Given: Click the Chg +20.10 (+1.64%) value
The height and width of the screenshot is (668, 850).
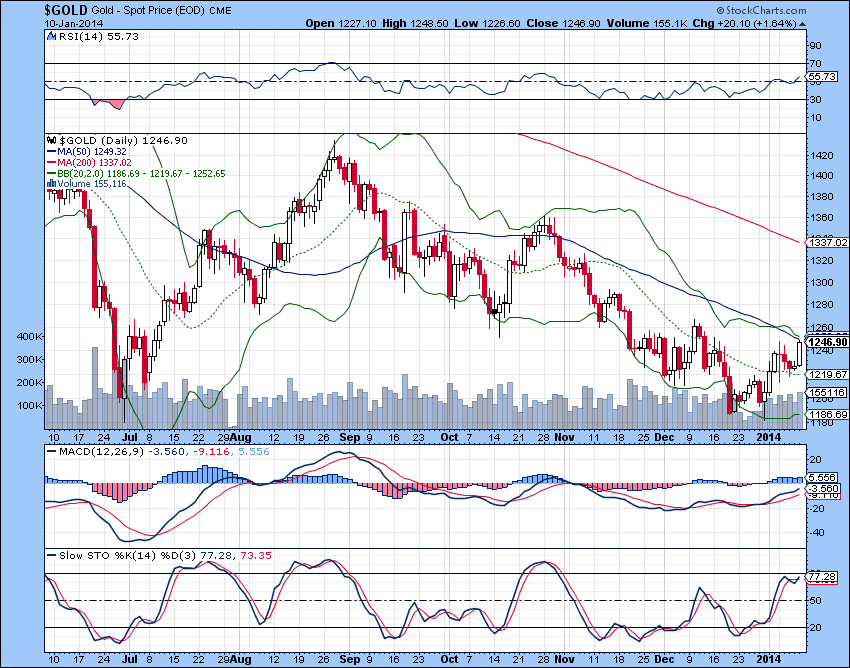Looking at the screenshot, I should (x=744, y=24).
